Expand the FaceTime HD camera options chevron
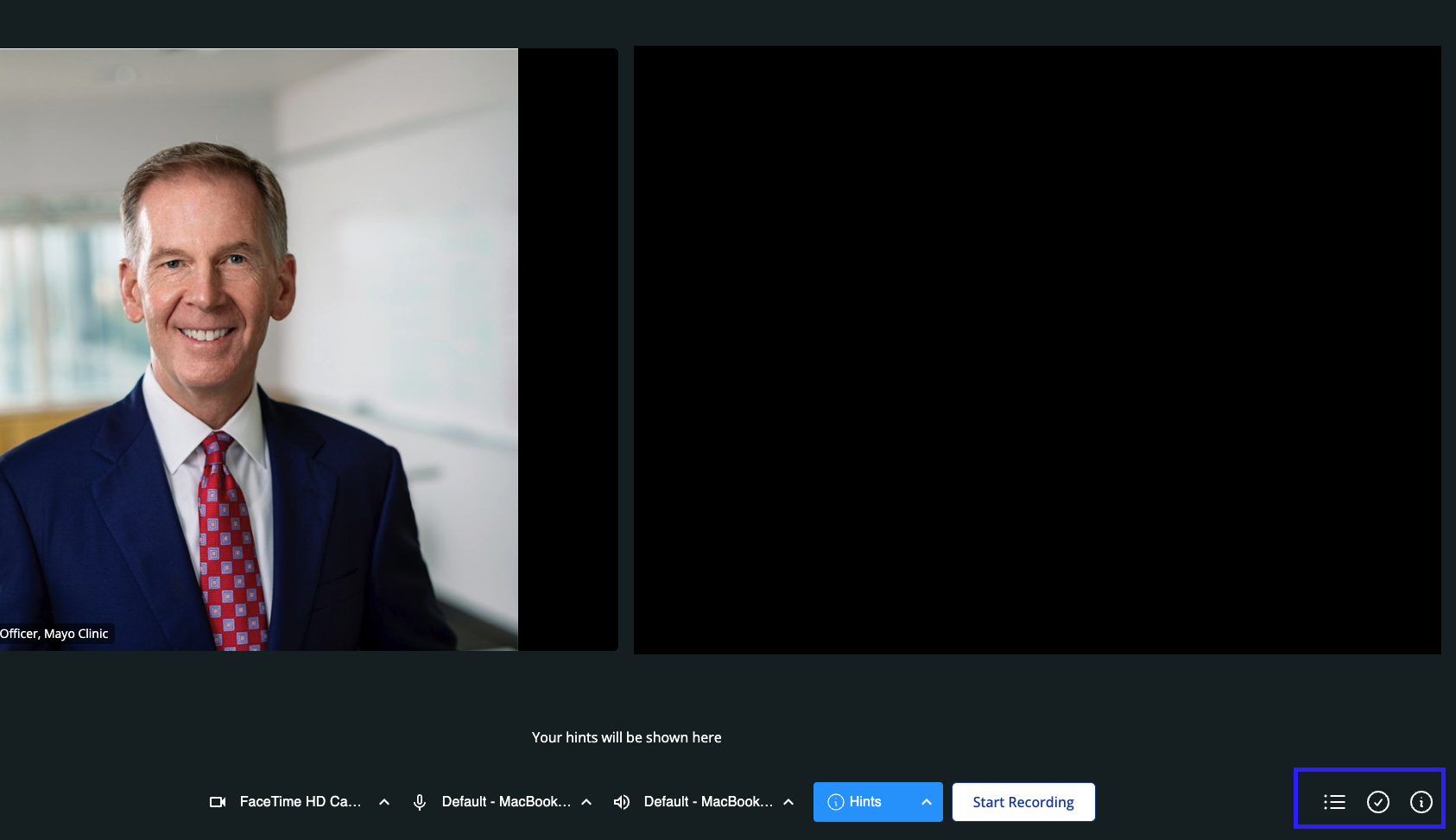This screenshot has width=1456, height=840. pos(384,802)
